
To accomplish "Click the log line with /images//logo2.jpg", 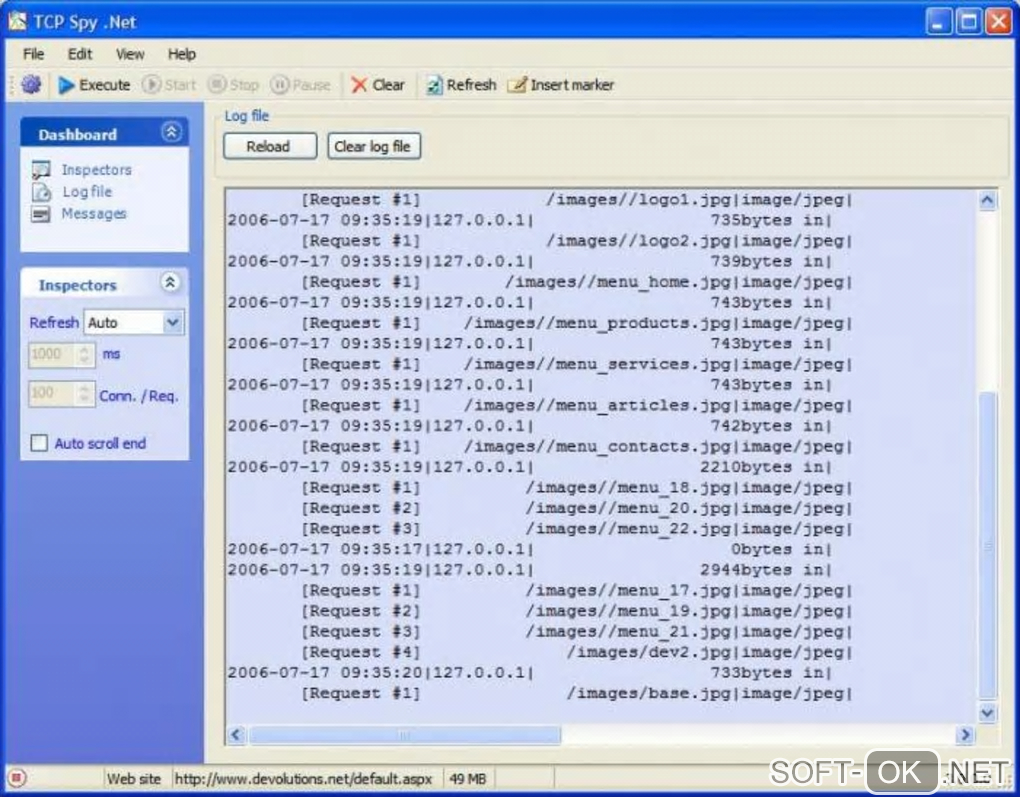I will pos(576,241).
